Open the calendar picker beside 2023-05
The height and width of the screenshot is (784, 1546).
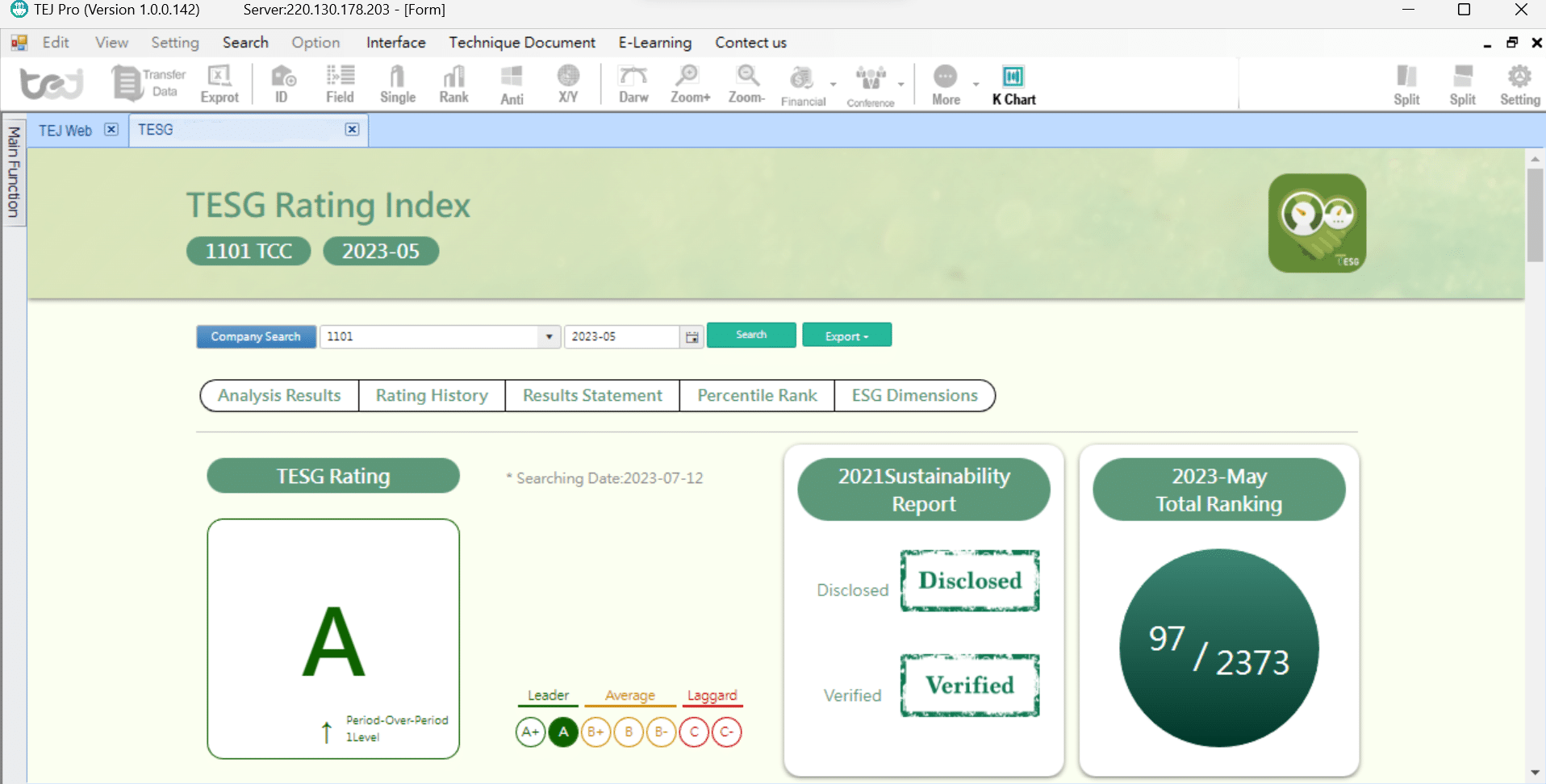[692, 337]
